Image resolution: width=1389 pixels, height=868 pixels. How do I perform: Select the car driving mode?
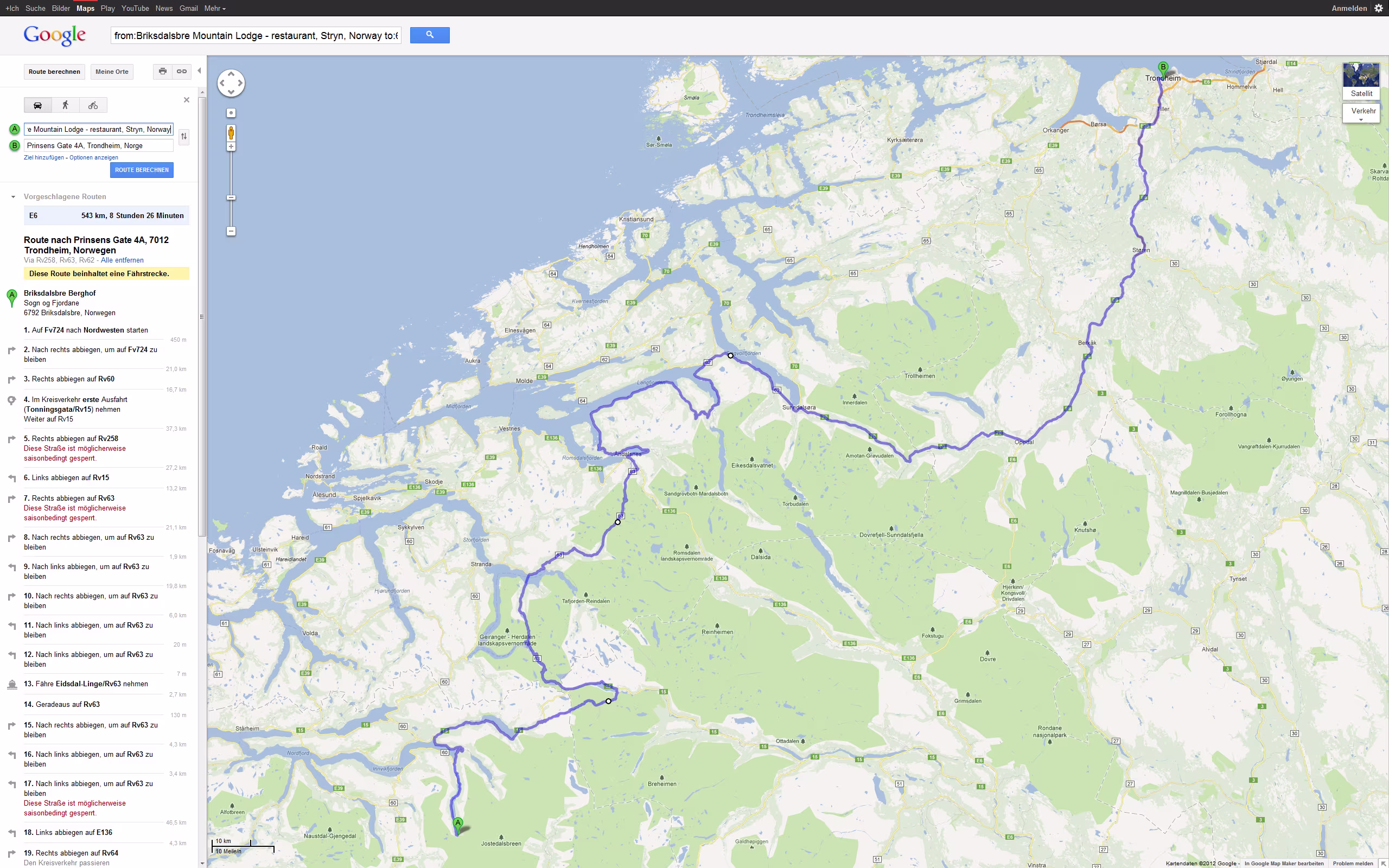point(38,105)
